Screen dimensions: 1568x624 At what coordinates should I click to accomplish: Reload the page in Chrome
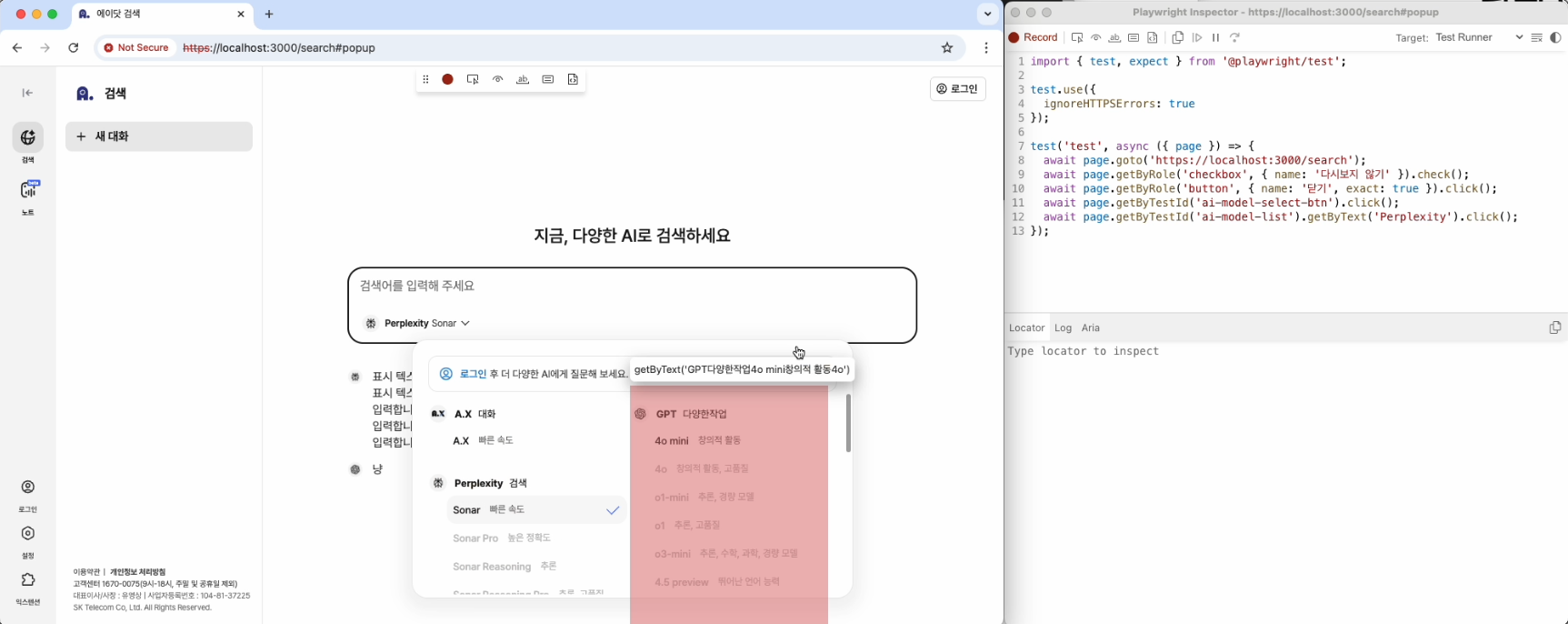[x=74, y=48]
